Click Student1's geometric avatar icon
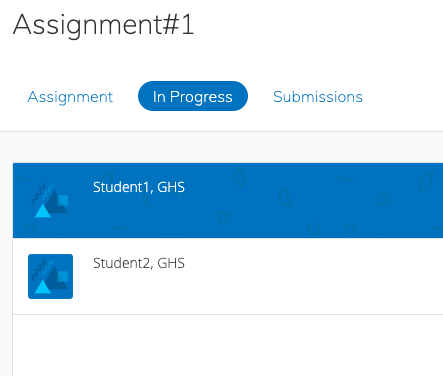 (x=50, y=200)
